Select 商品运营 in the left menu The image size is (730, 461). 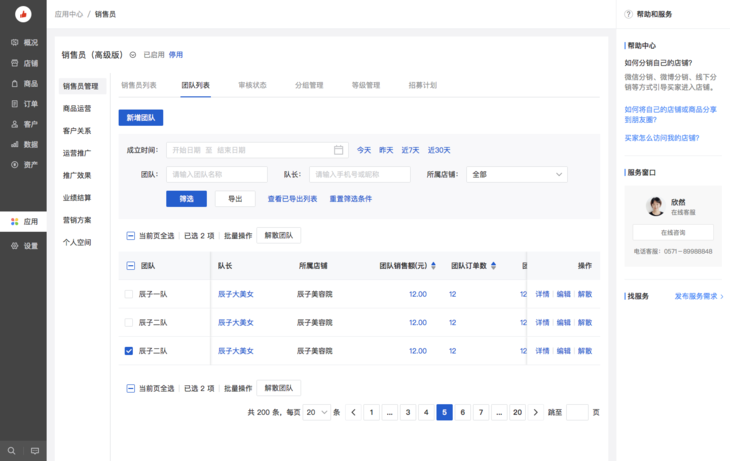coord(77,108)
